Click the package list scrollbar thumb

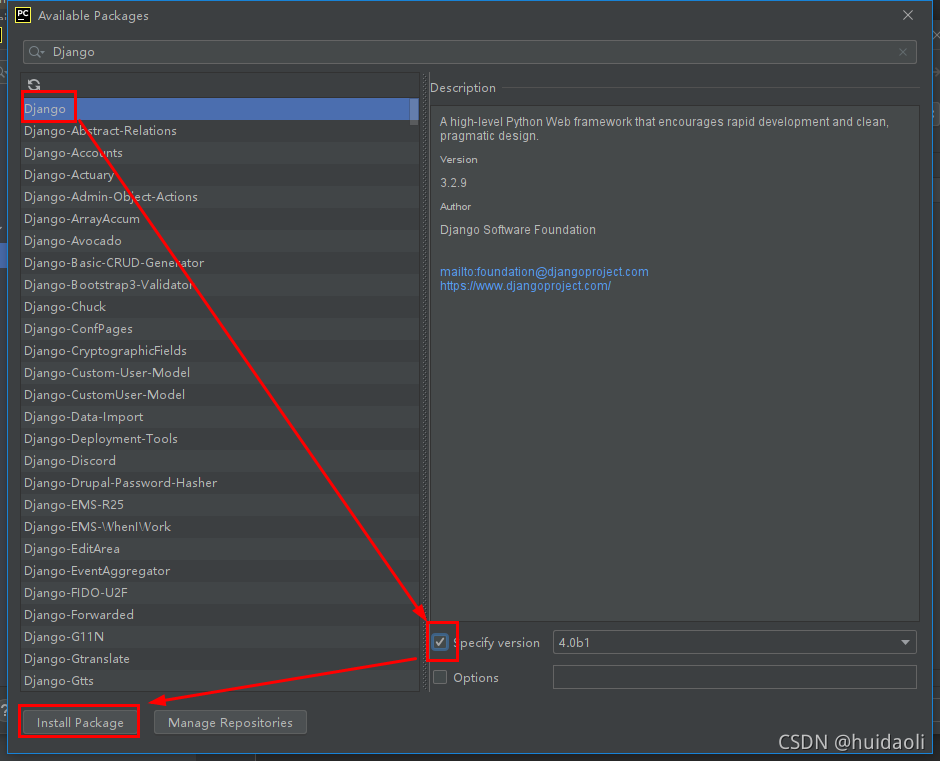414,112
